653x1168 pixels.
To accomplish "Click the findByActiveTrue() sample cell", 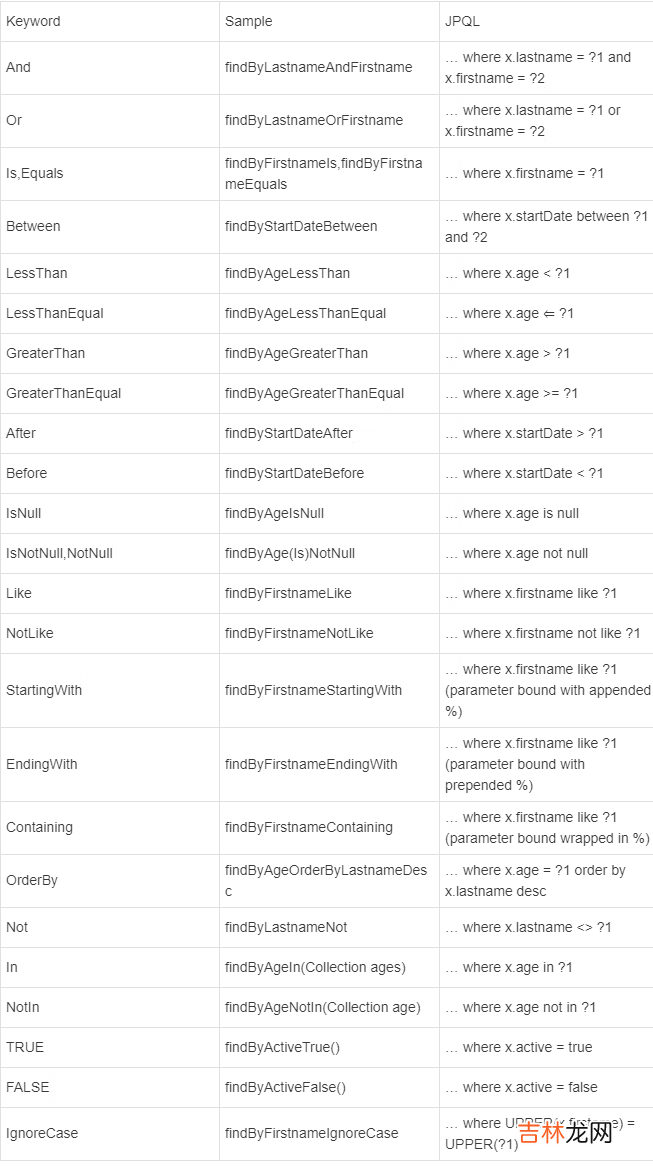I will click(x=282, y=1047).
